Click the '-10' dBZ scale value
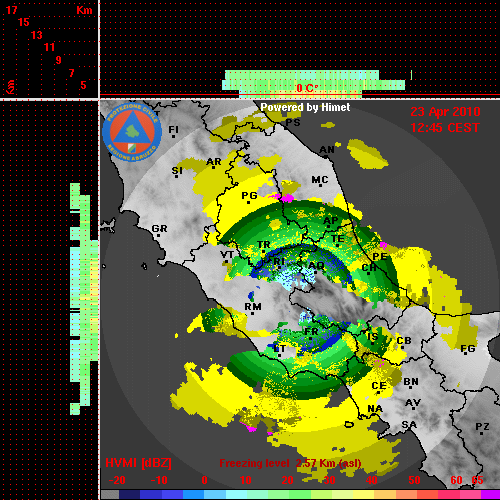 pos(159,480)
